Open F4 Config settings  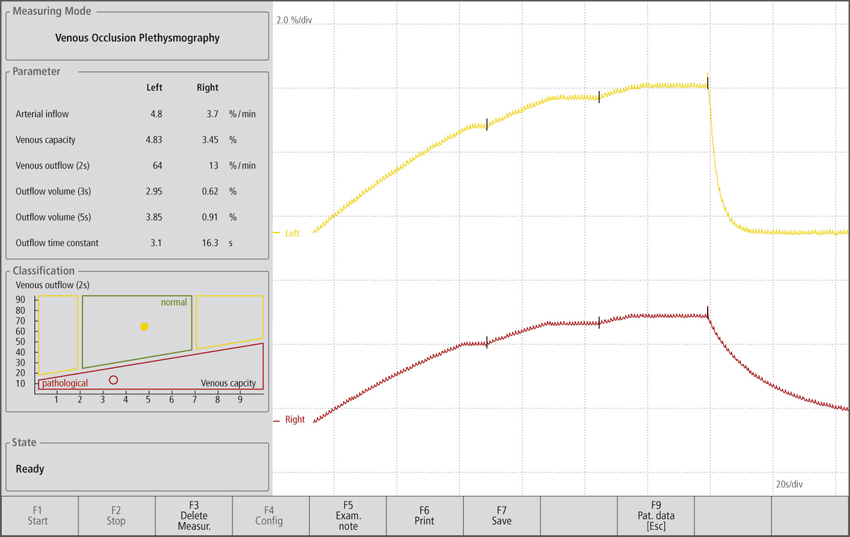269,516
